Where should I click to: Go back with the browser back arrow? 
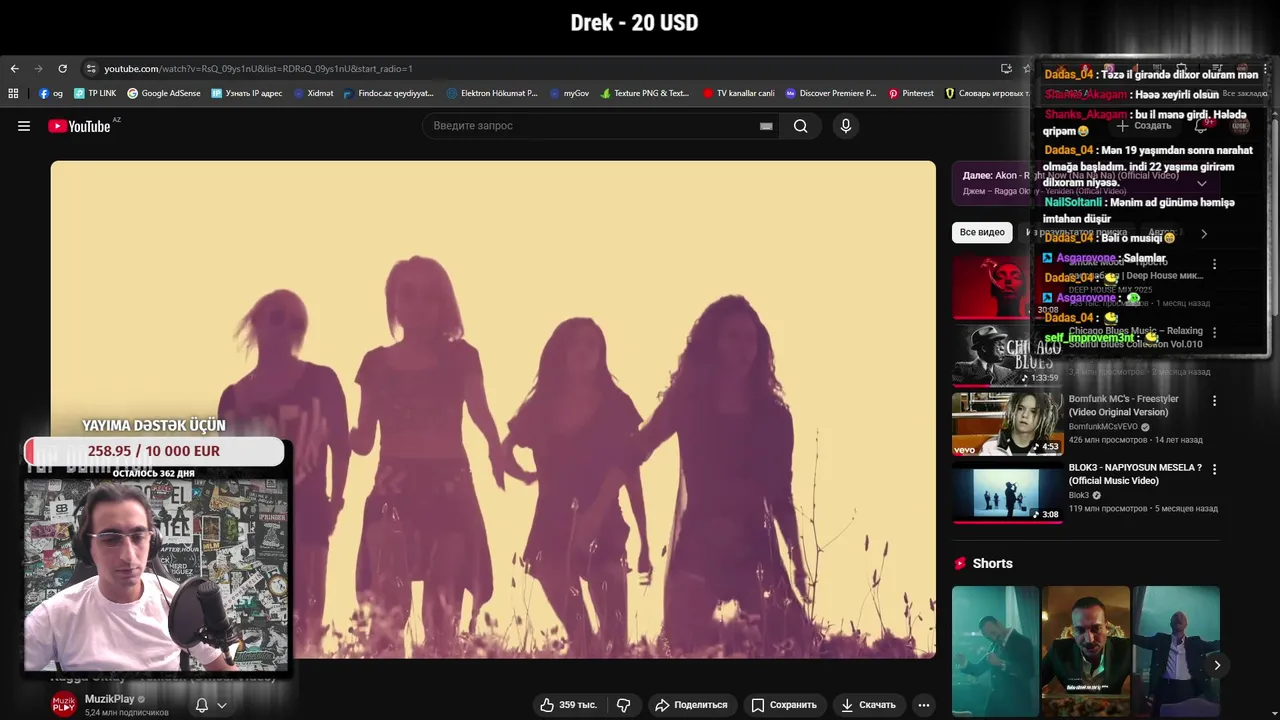tap(14, 69)
